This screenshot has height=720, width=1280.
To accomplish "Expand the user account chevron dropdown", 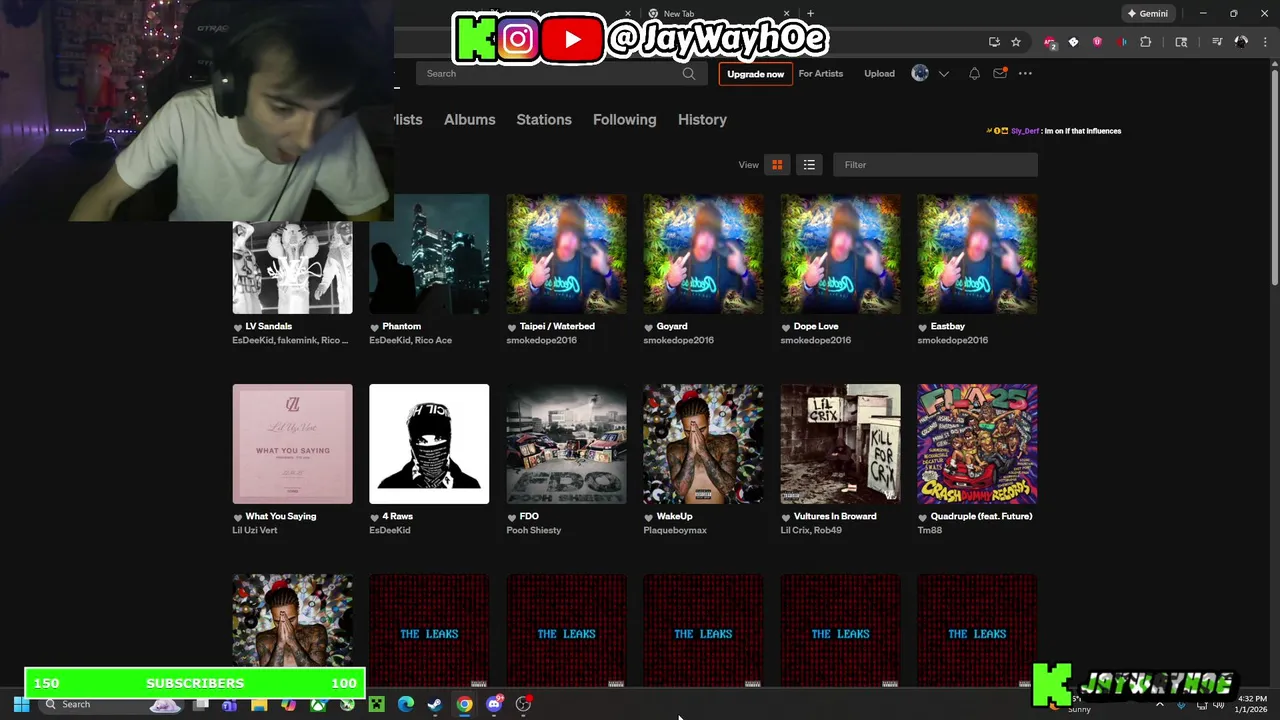I will tap(943, 74).
